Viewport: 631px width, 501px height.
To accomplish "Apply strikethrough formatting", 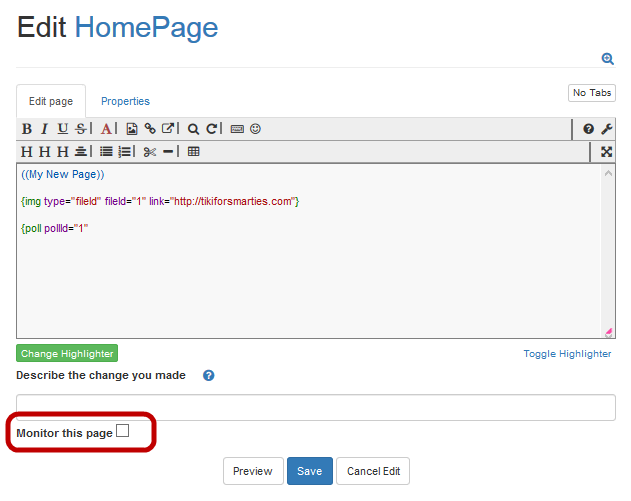I will tap(80, 129).
